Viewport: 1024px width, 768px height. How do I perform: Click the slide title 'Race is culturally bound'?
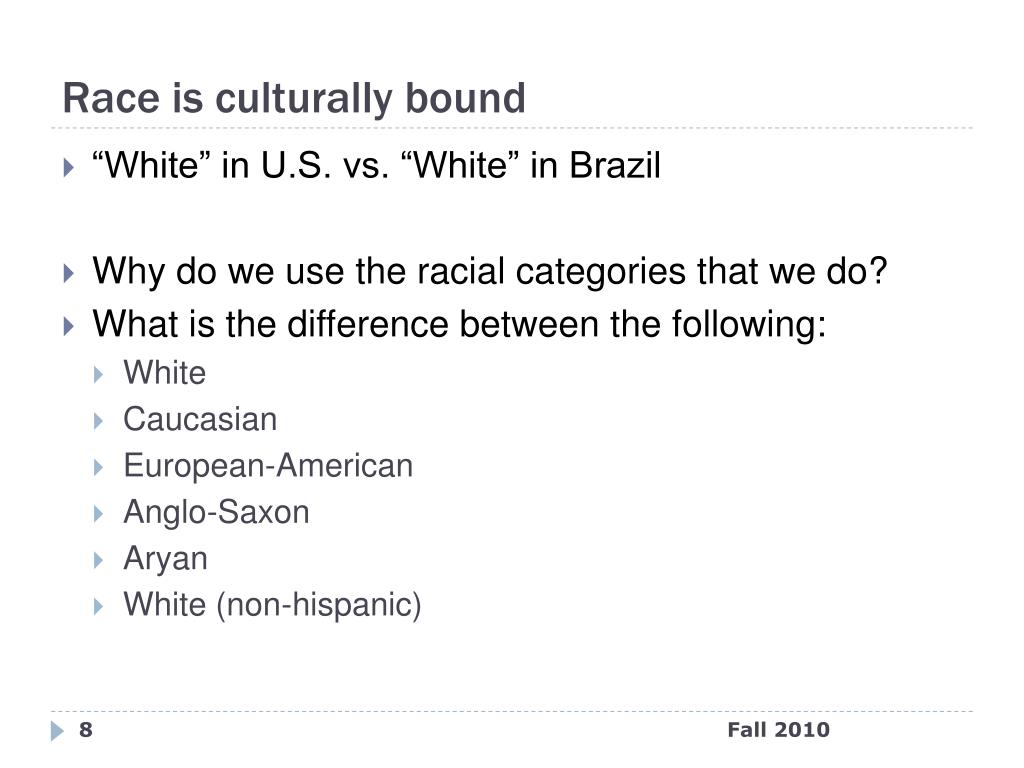pos(294,99)
